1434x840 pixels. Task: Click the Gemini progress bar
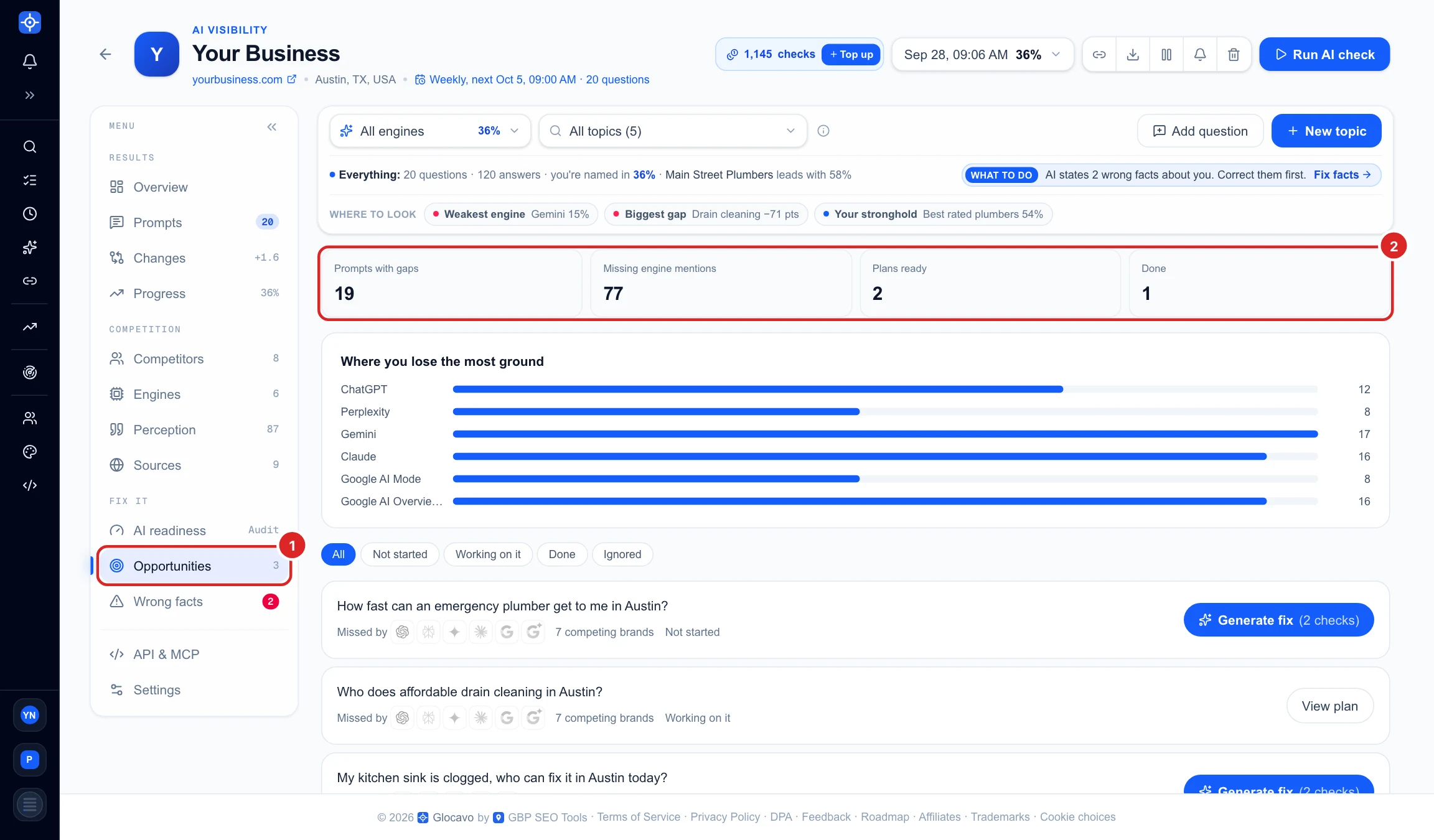click(885, 434)
